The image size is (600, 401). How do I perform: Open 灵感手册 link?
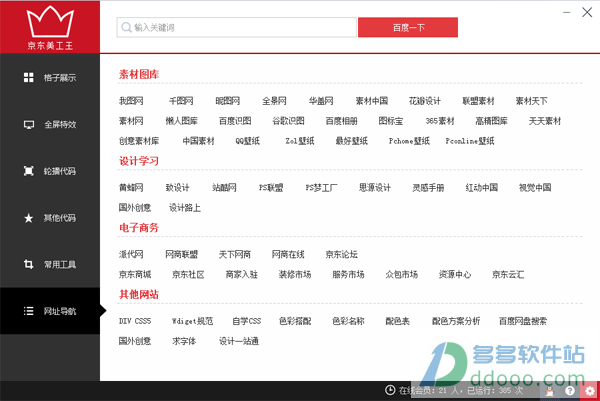428,187
